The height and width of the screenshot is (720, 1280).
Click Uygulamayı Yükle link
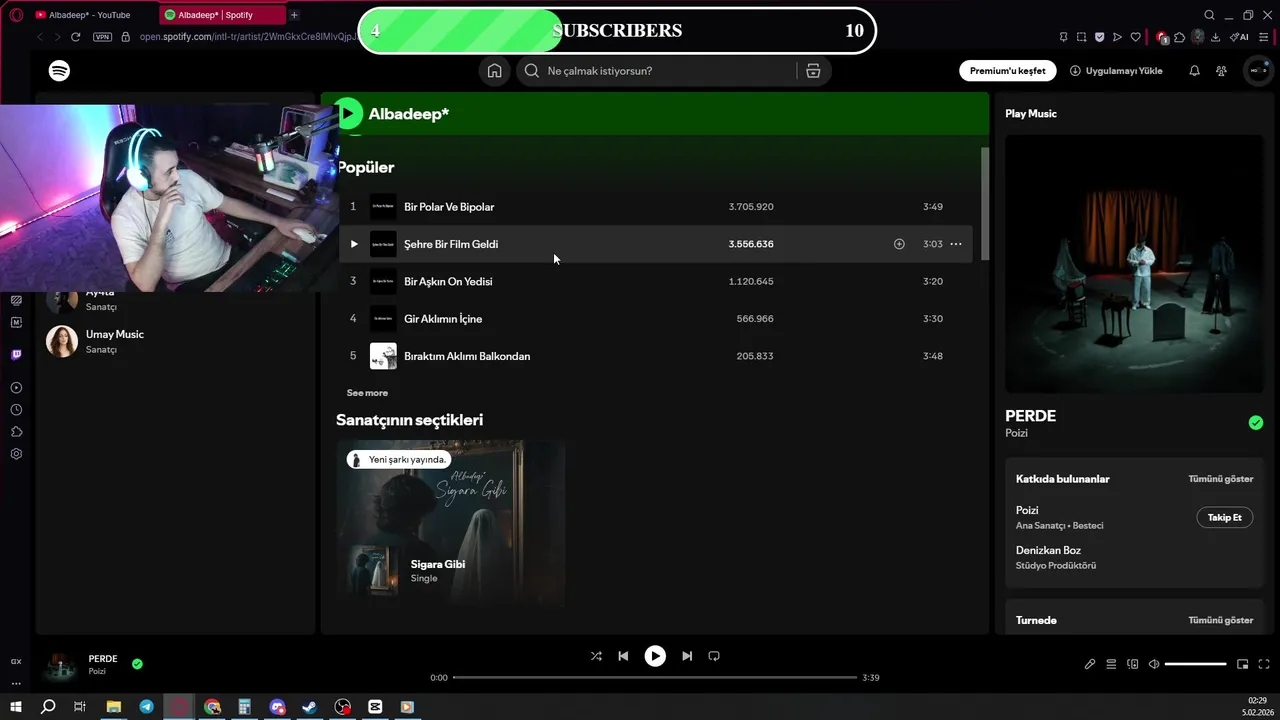1116,71
